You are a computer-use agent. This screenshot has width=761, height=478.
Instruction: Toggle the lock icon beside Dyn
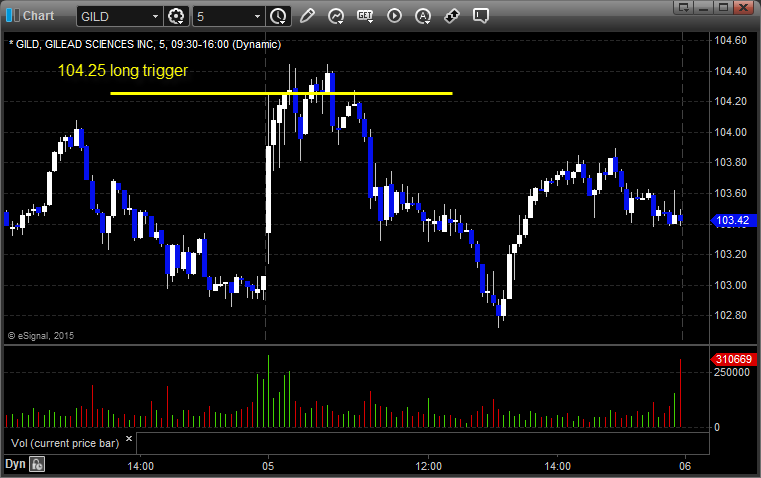point(37,464)
